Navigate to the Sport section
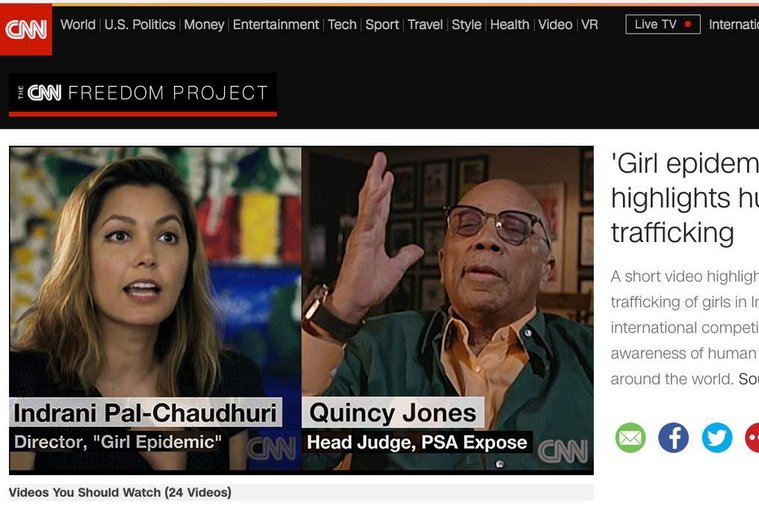This screenshot has height=505, width=759. 382,24
